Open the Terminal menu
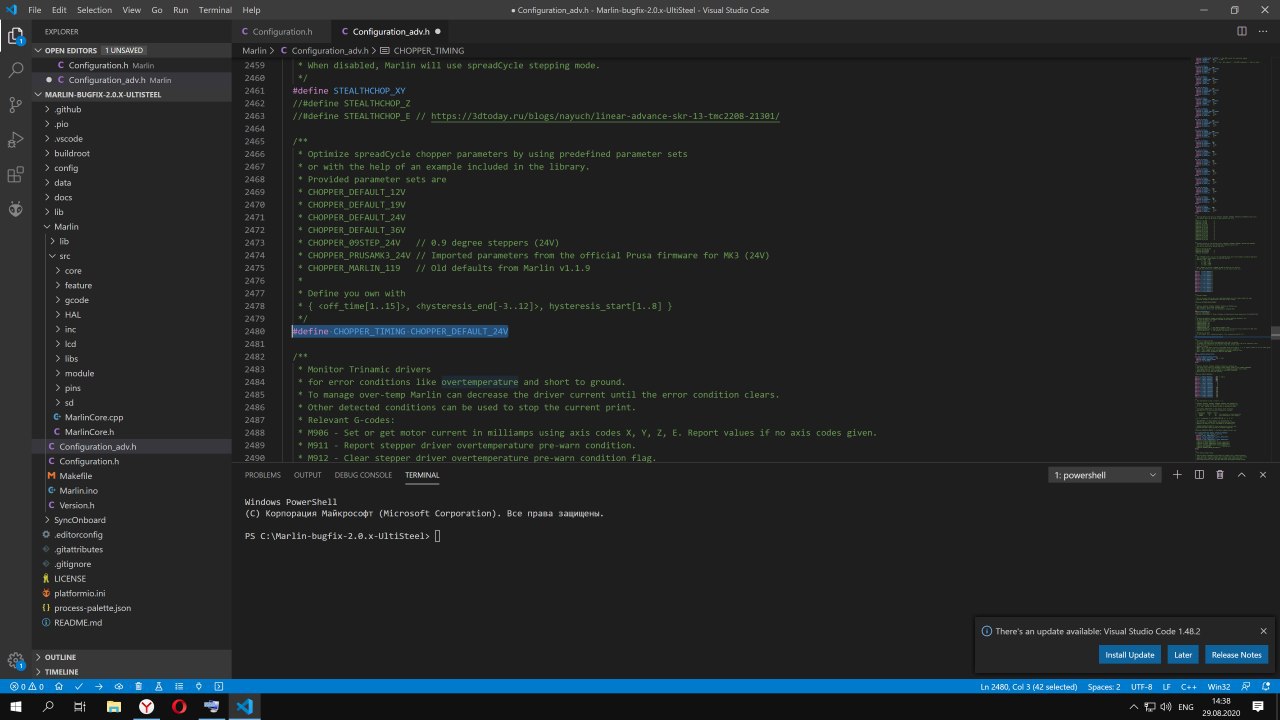Viewport: 1280px width, 720px height. pos(215,10)
